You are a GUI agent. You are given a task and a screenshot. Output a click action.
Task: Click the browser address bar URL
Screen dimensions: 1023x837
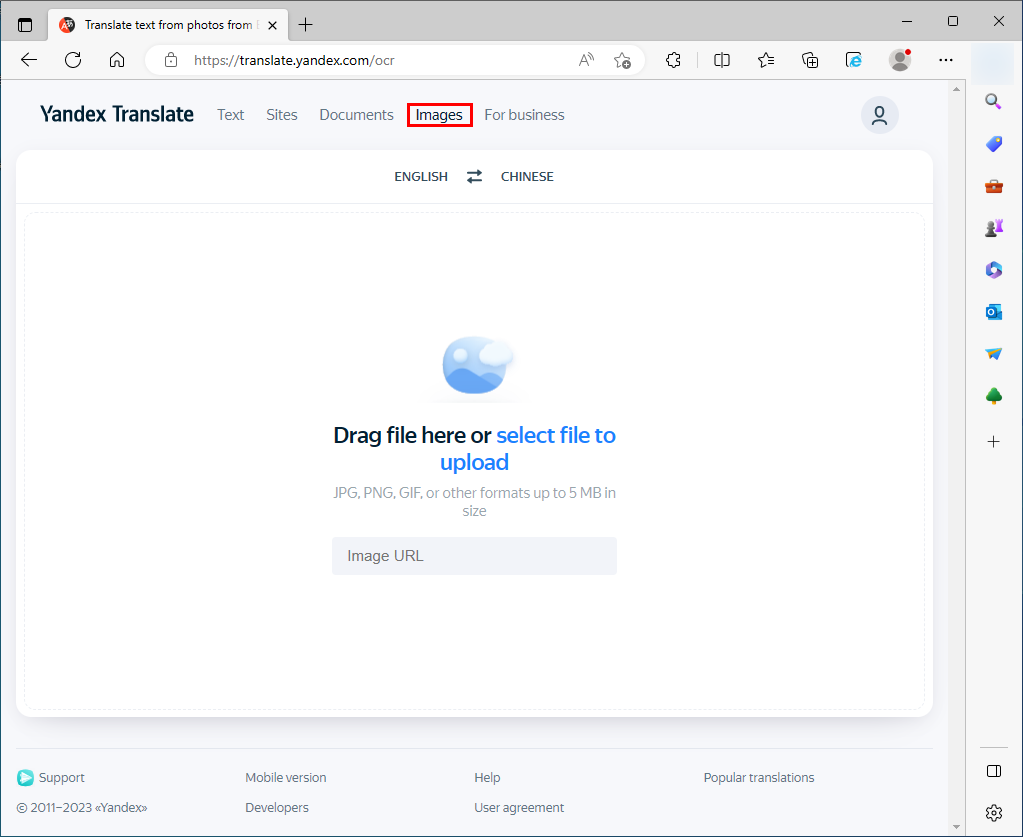pyautogui.click(x=294, y=60)
